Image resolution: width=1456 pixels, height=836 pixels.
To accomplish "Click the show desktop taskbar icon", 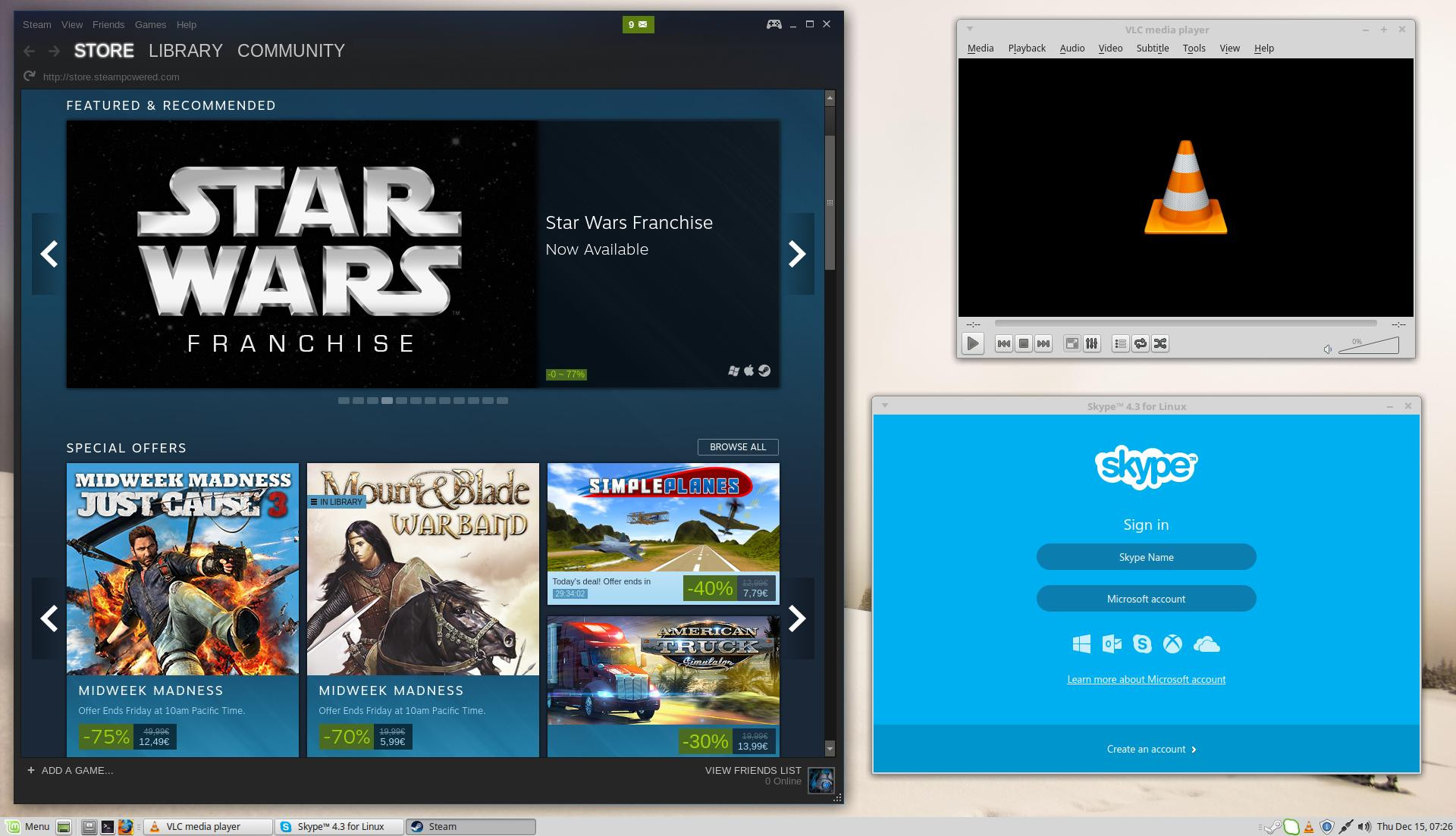I will pos(64,827).
